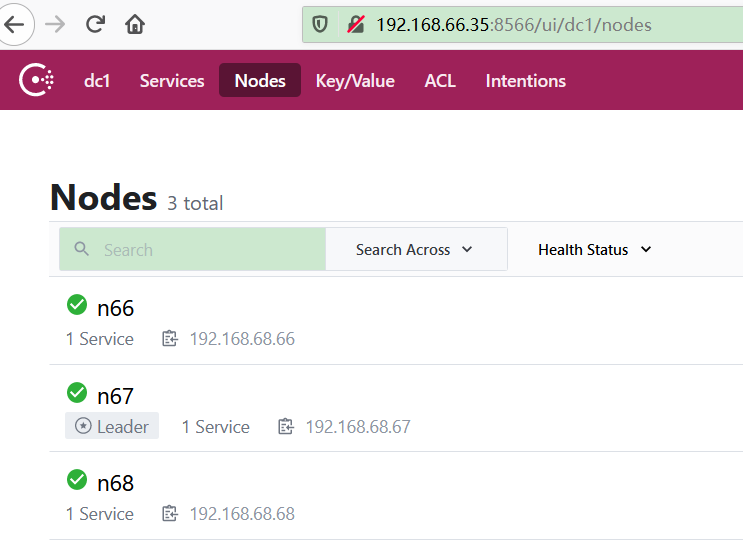Click the insecure connection padlock icon
The image size is (743, 543).
point(356,24)
